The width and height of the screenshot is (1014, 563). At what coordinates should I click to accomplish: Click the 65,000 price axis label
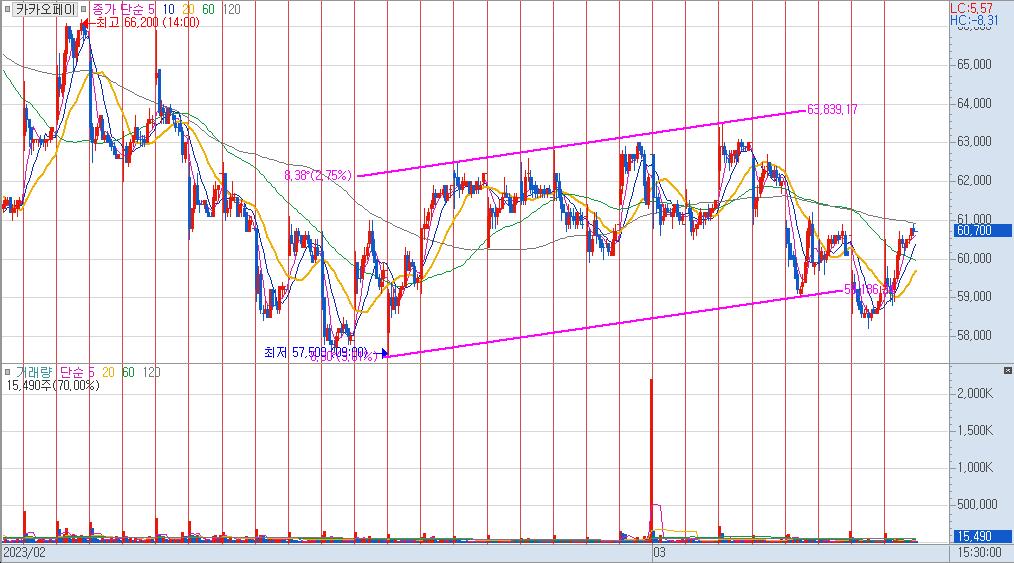[x=974, y=64]
